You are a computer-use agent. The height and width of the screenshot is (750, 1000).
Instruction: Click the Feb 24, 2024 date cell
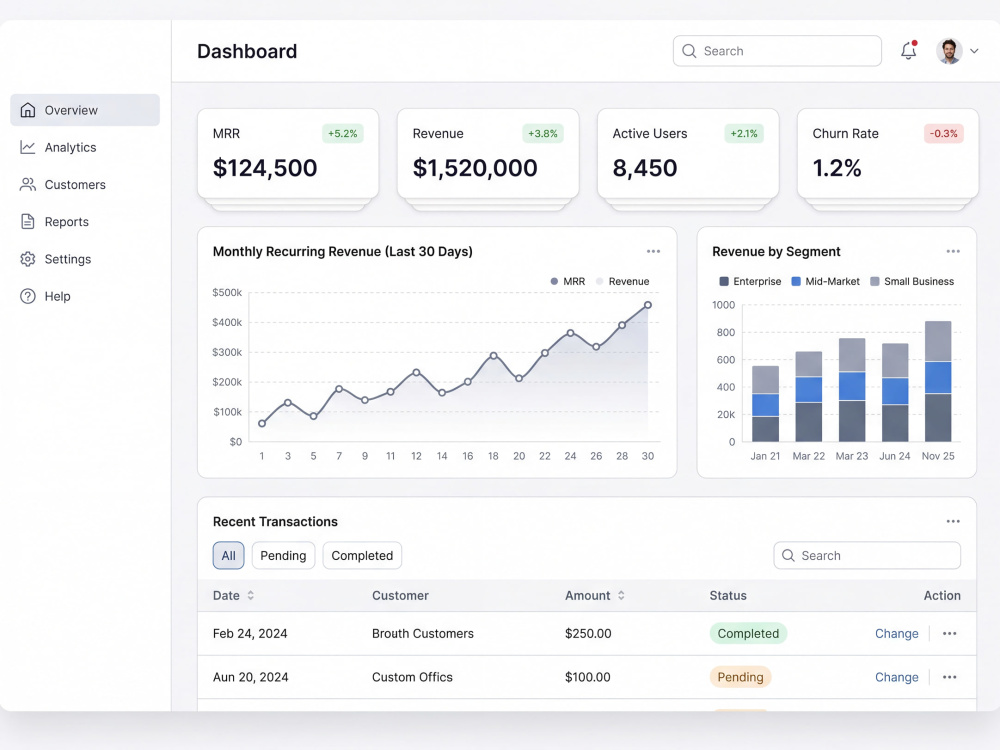[250, 633]
